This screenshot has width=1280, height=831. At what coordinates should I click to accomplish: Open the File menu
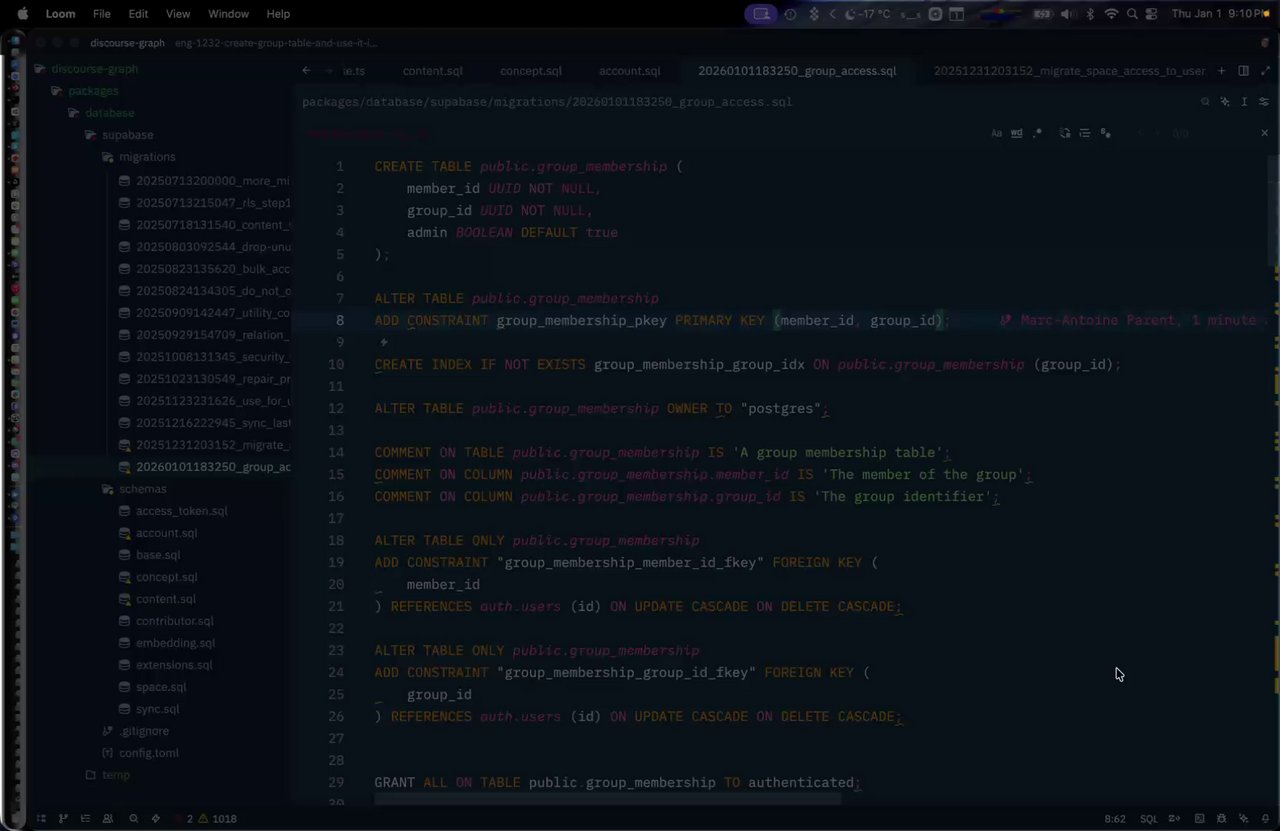102,14
